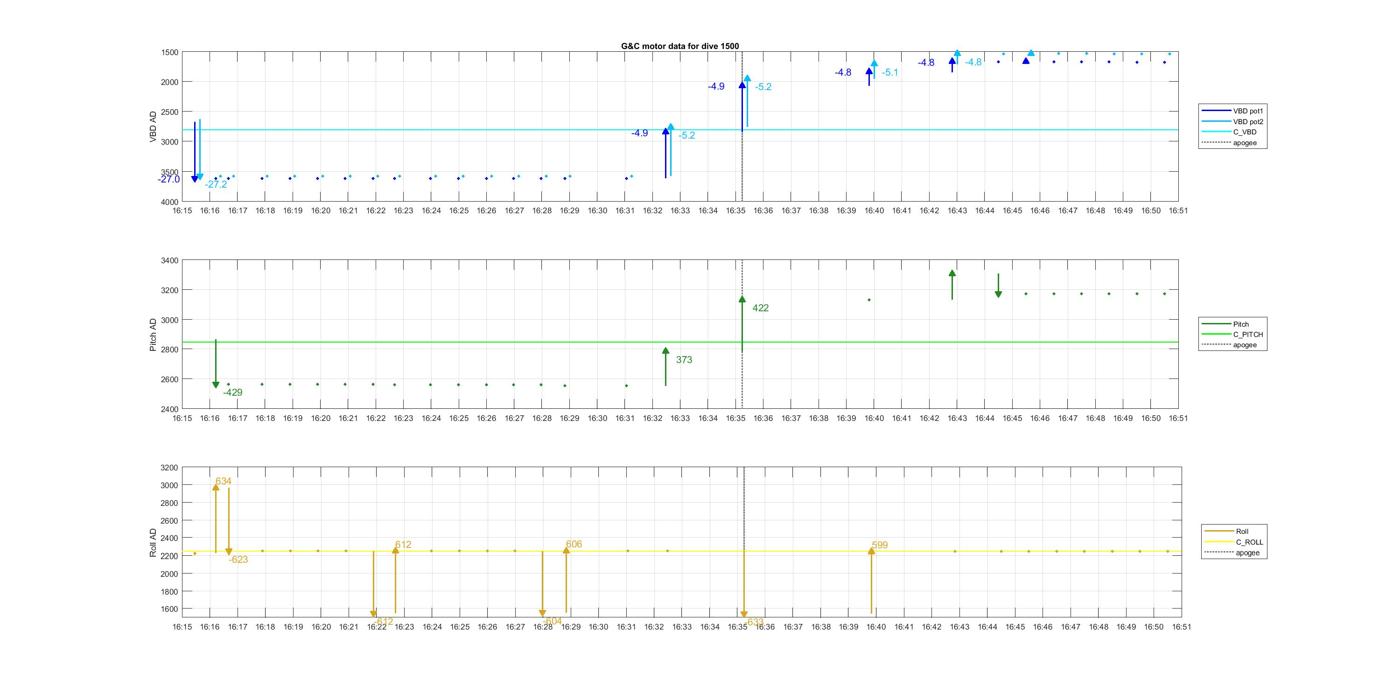This screenshot has width=1400, height=693.
Task: Click the "3400" tick on the Pitch axis
Action: tap(170, 260)
